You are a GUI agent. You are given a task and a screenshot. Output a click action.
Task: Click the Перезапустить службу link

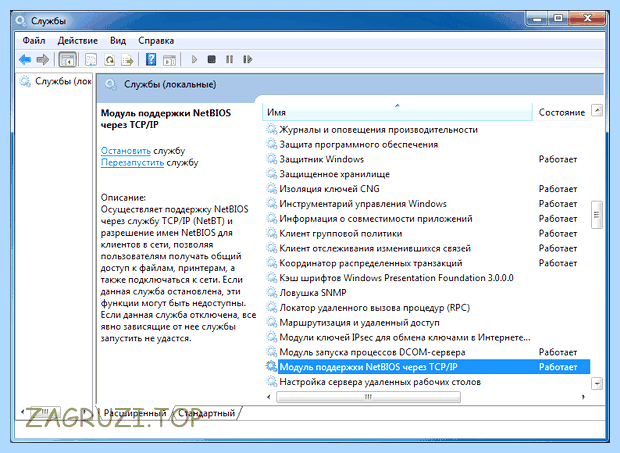point(132,162)
